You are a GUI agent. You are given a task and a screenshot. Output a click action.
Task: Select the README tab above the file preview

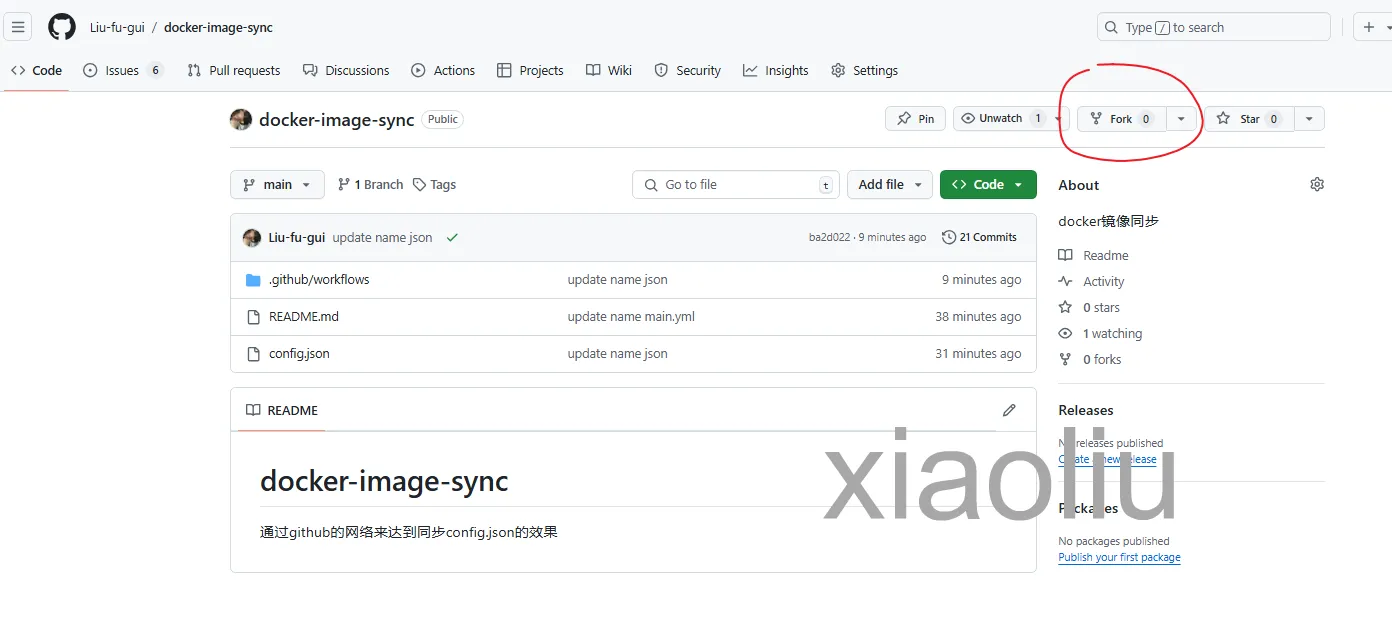(x=282, y=411)
